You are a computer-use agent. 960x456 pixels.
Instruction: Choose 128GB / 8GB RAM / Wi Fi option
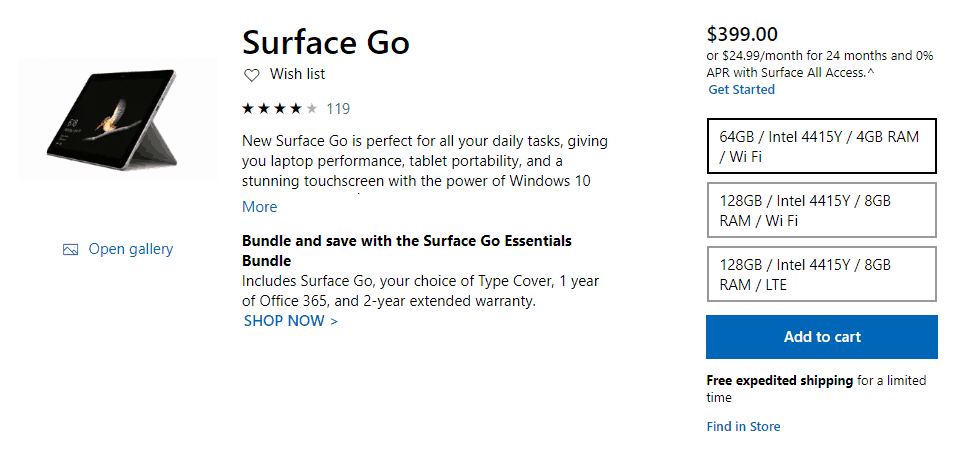[x=821, y=210]
